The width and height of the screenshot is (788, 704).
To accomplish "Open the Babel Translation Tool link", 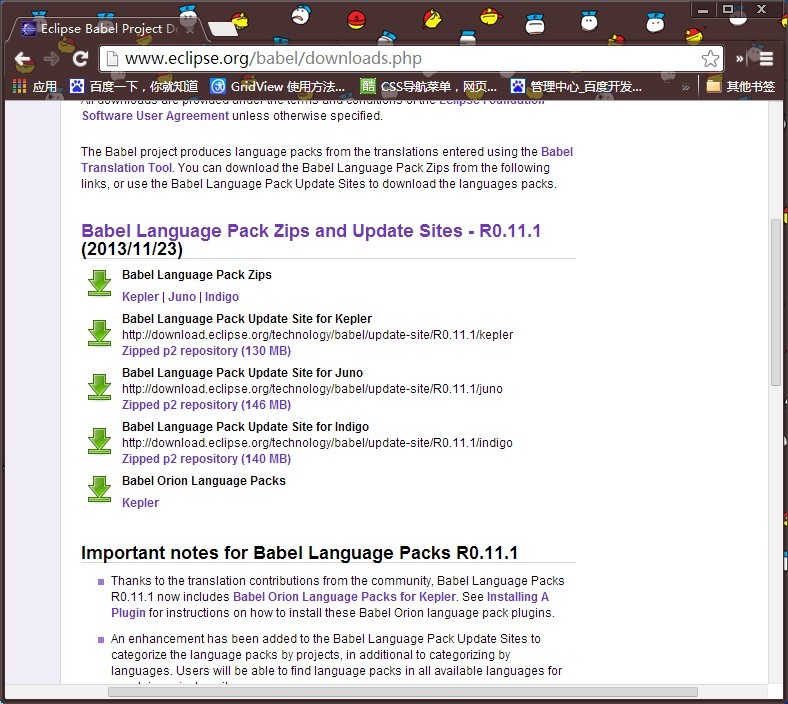I will [127, 168].
